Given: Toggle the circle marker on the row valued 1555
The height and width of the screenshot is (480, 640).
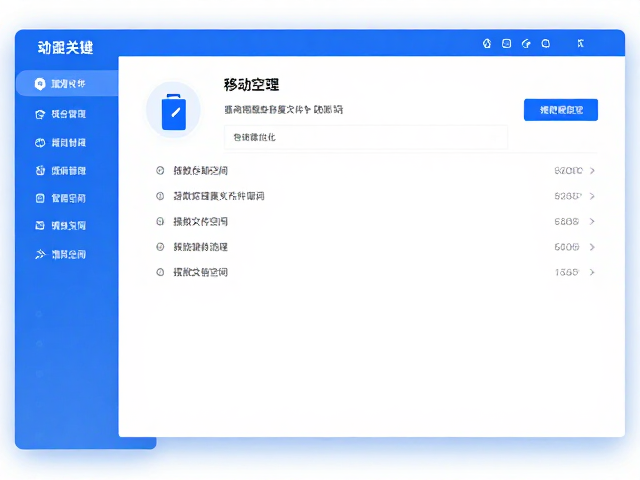Looking at the screenshot, I should 160,272.
